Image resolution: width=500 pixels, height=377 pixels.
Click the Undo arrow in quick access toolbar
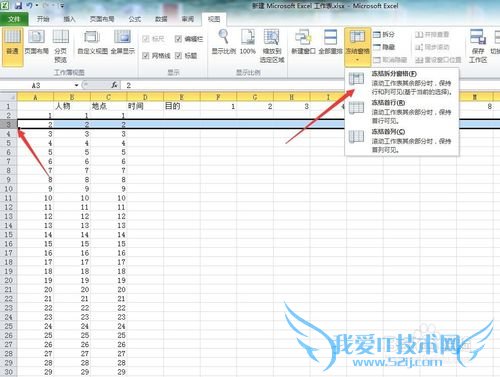[29, 6]
